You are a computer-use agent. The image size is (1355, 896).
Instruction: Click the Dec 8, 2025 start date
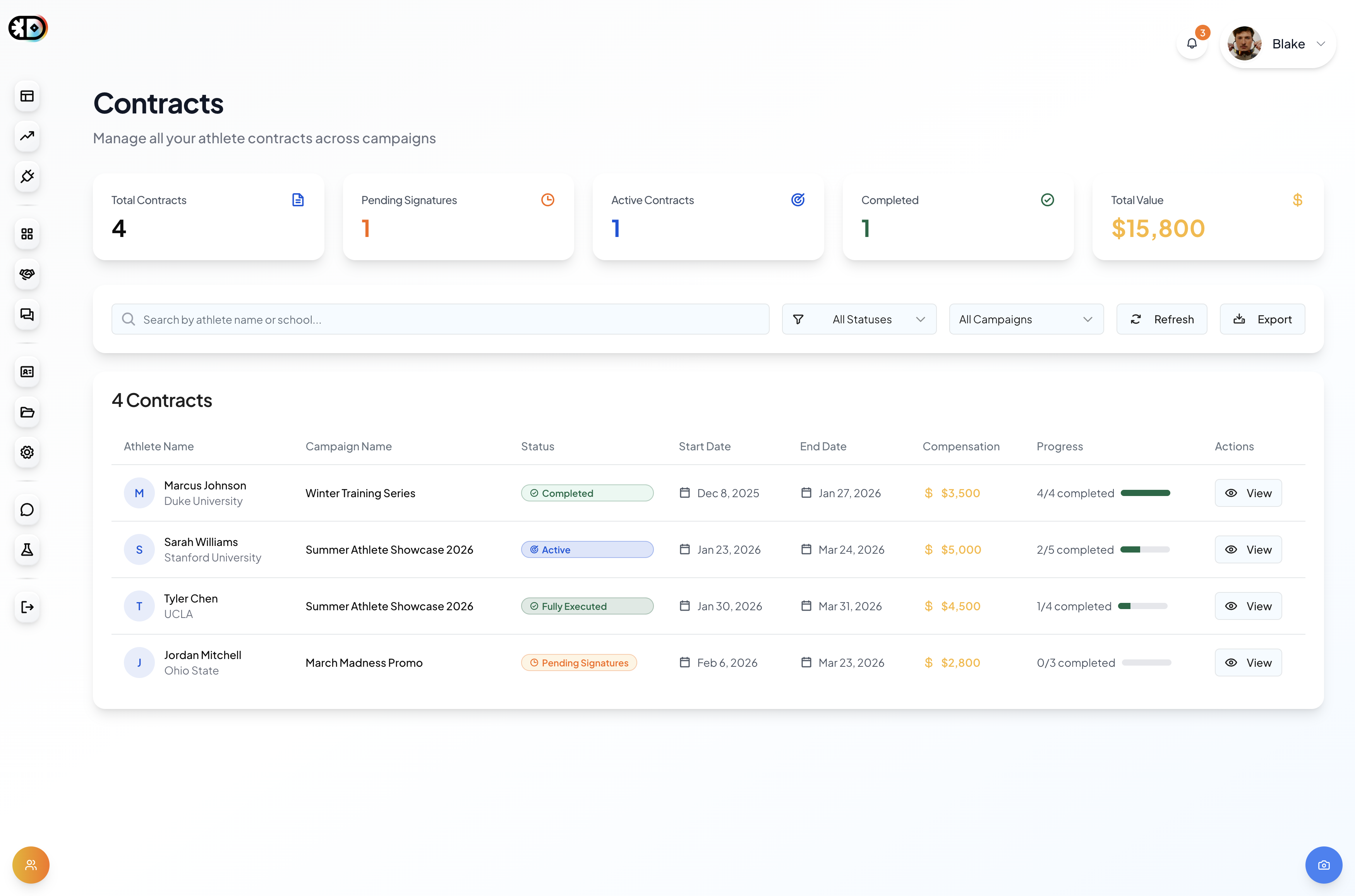point(728,493)
